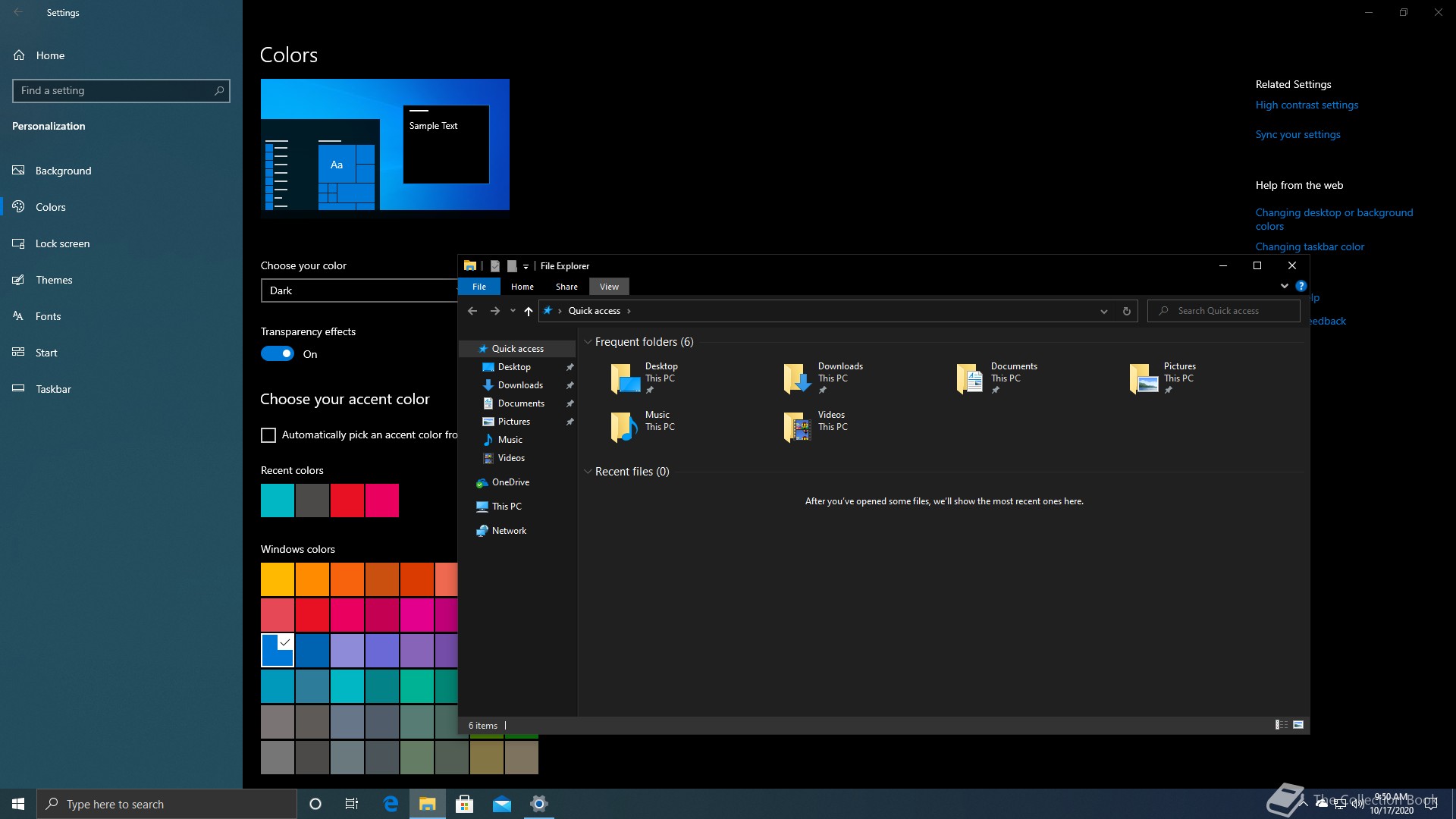Go up one level in File Explorer
This screenshot has width=1456, height=819.
pos(529,311)
